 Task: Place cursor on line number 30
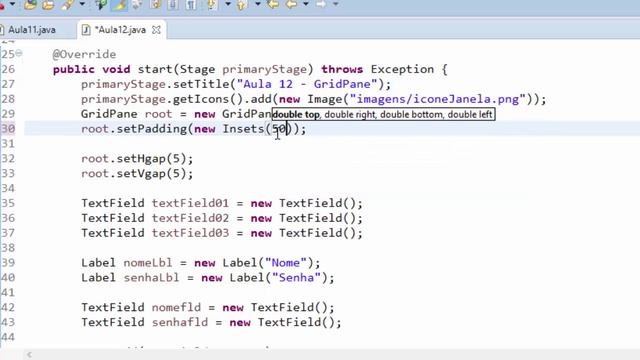(8, 129)
